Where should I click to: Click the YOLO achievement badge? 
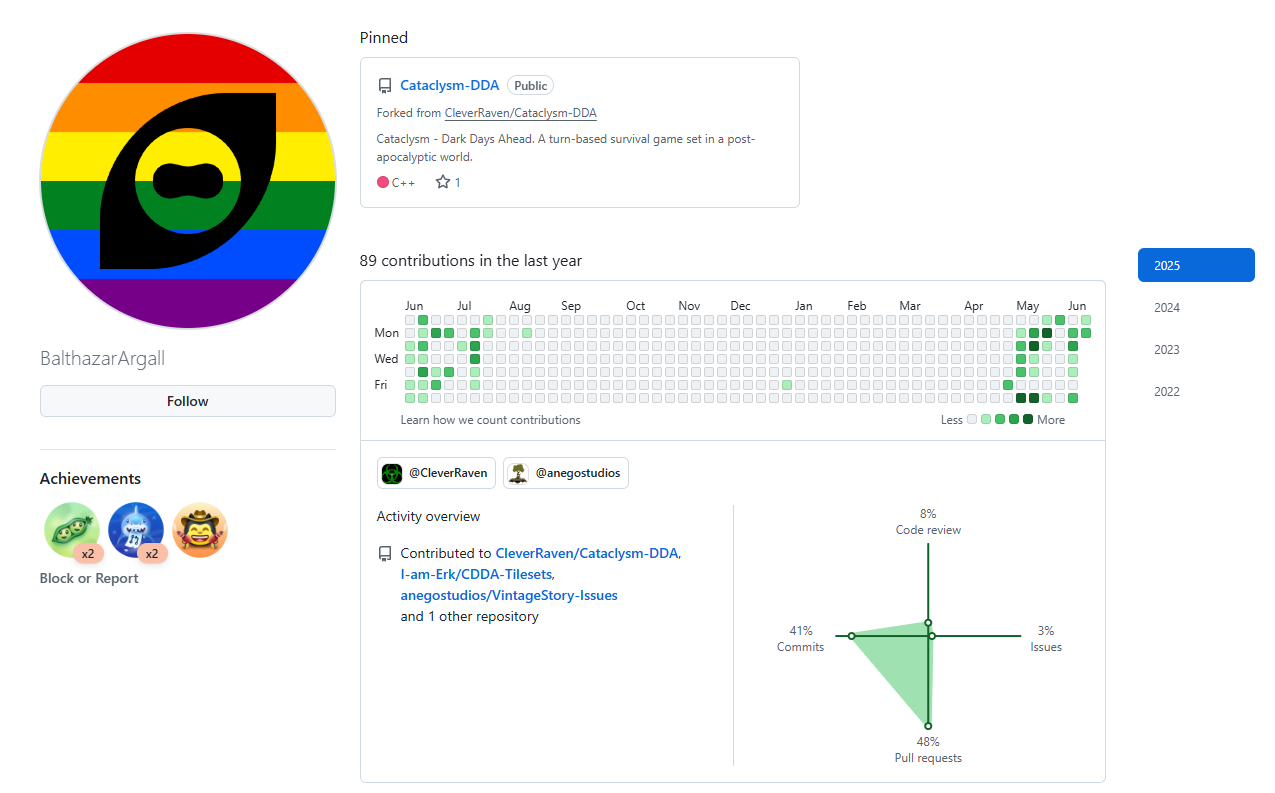tap(200, 530)
